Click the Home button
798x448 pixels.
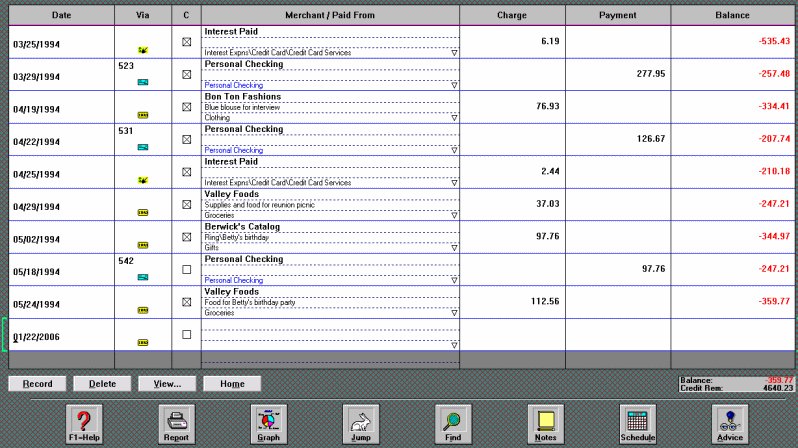pyautogui.click(x=232, y=383)
